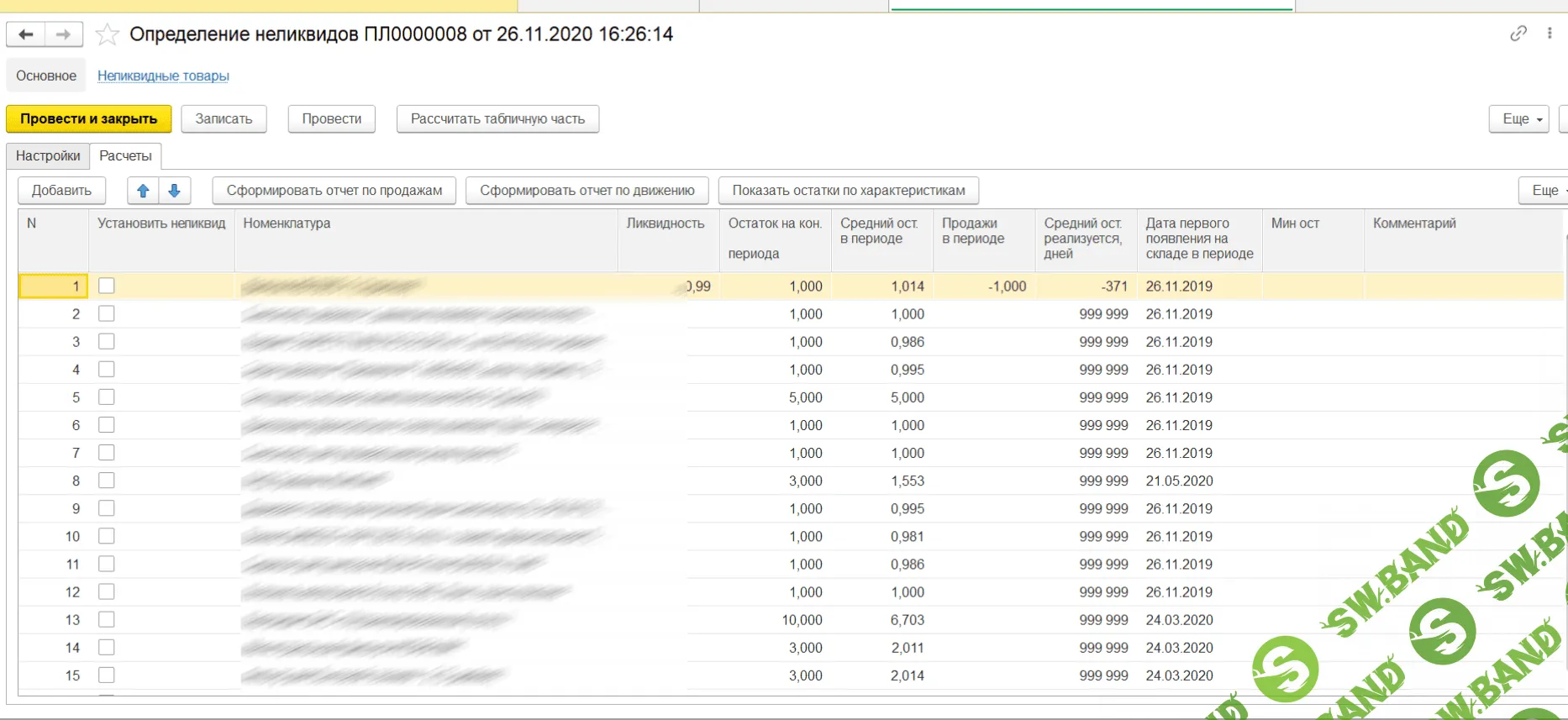Screen dimensions: 1568x720
Task: Tick the illiquid checkbox in row 1
Action: (x=106, y=286)
